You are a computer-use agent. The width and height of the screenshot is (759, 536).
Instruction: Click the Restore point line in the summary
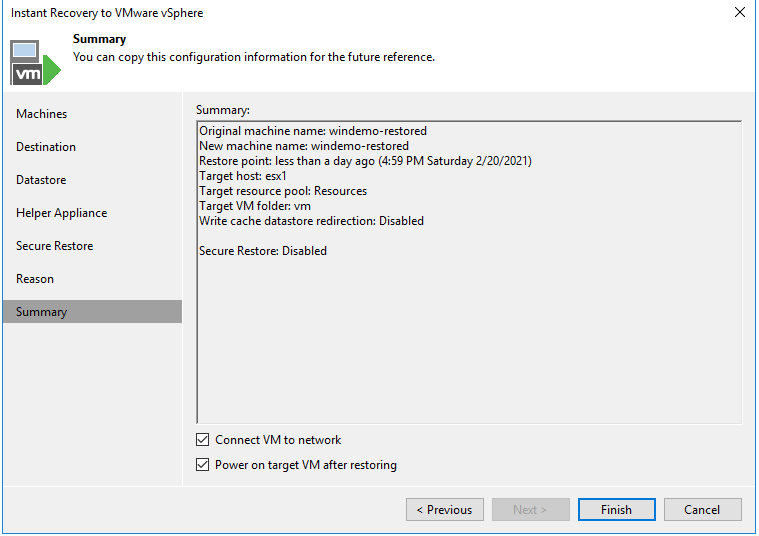(365, 161)
